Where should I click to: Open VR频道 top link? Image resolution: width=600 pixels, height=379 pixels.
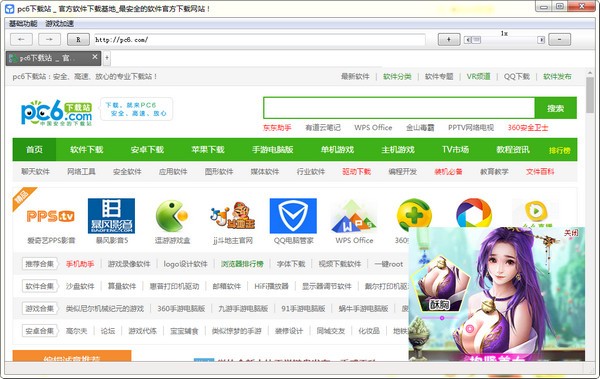point(478,77)
